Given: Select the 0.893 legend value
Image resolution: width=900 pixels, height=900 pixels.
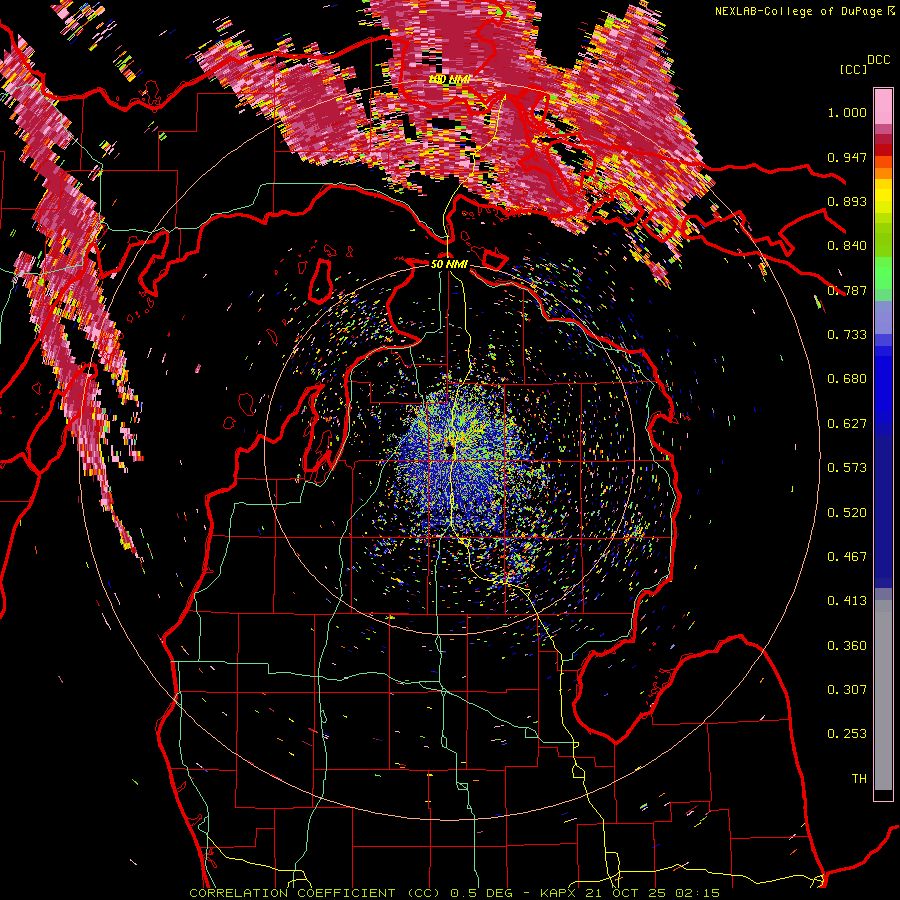Looking at the screenshot, I should (847, 201).
